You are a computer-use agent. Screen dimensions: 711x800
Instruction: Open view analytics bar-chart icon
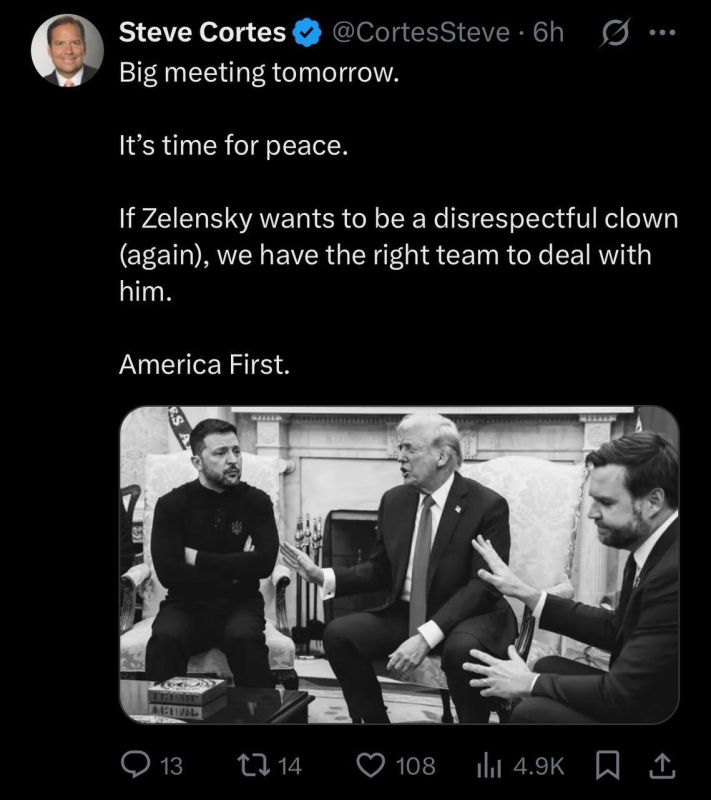492,766
